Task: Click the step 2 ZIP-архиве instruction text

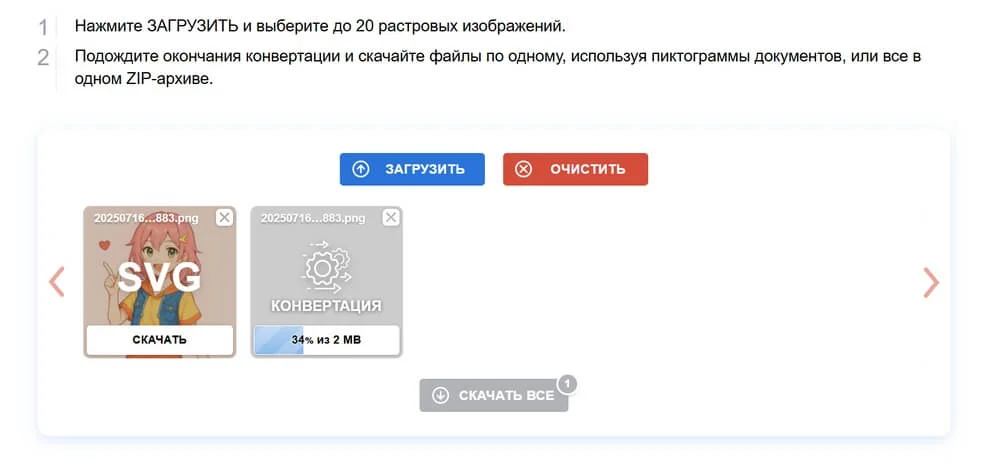Action: [x=143, y=81]
